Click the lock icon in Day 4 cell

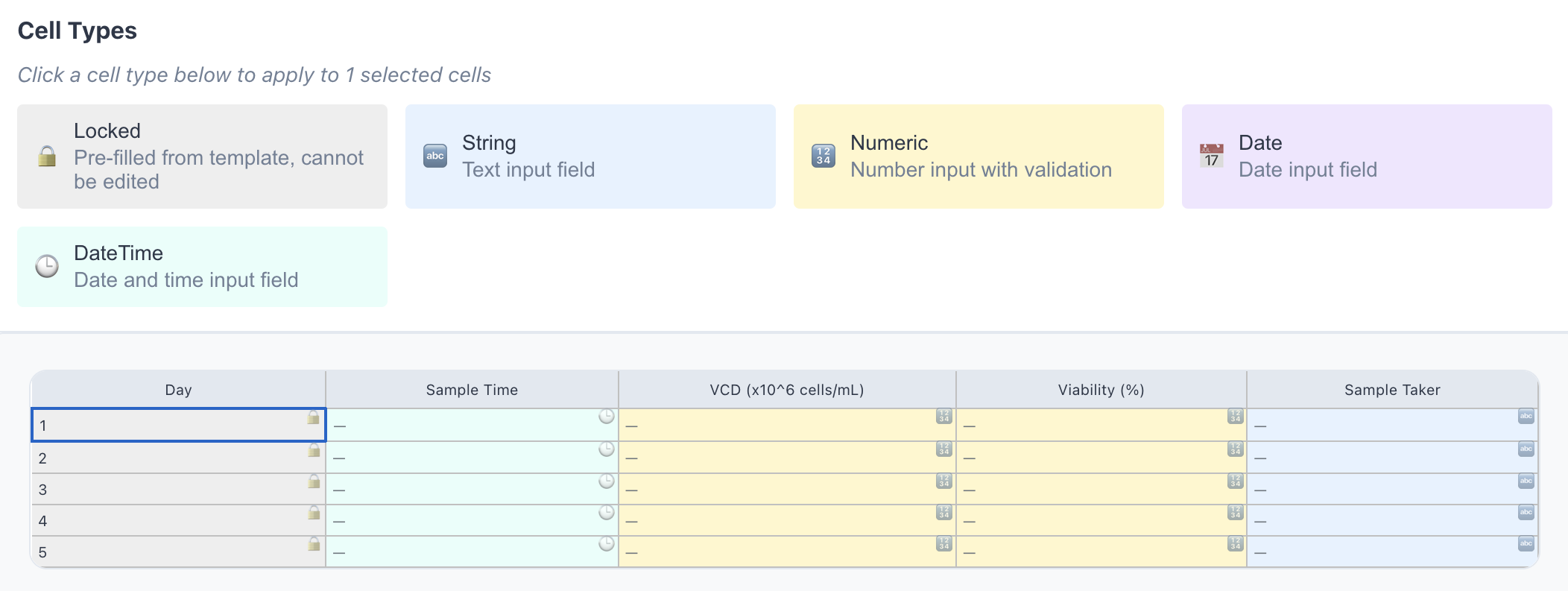pyautogui.click(x=314, y=513)
